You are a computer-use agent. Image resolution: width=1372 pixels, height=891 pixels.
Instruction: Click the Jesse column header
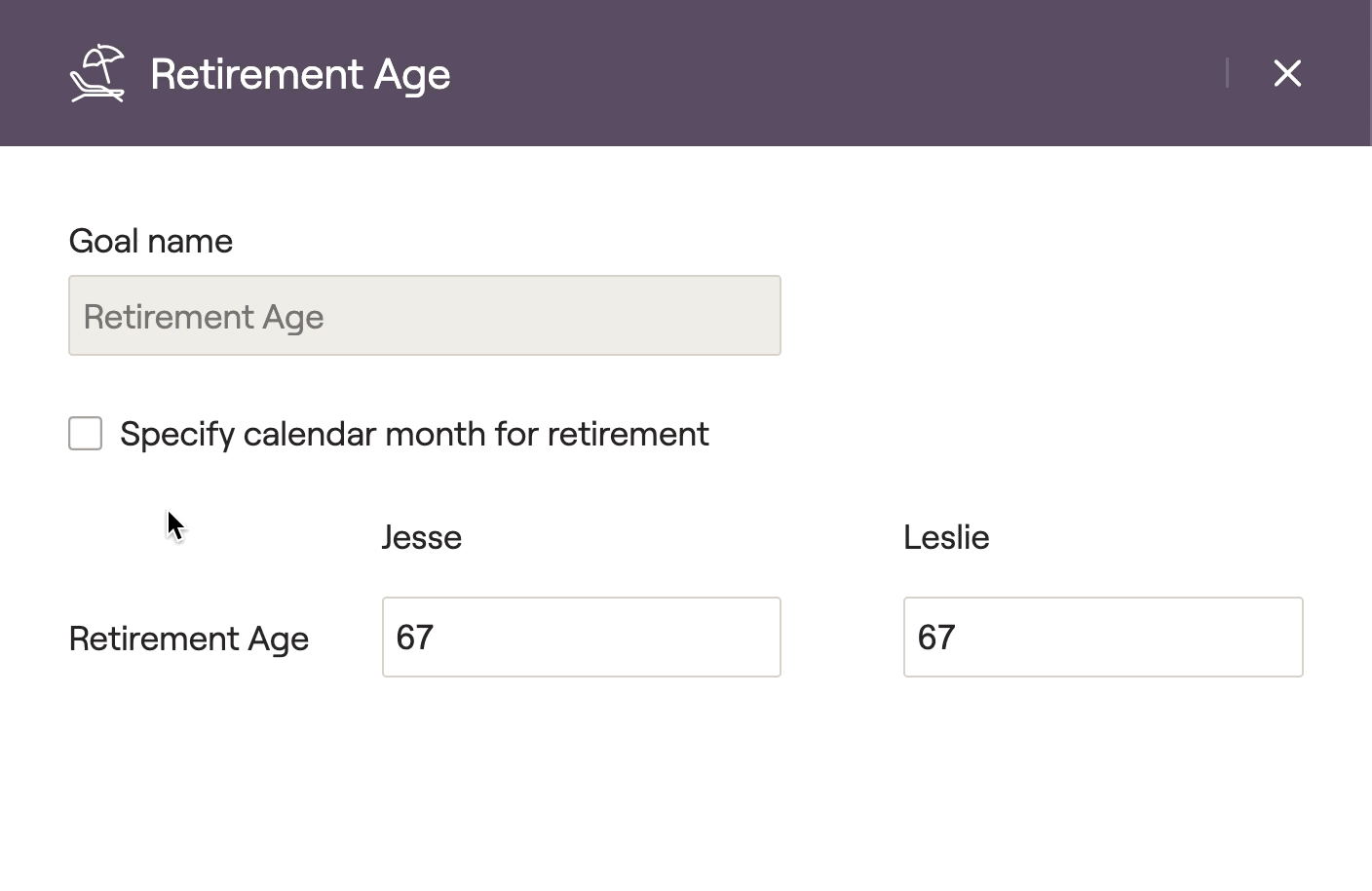(x=421, y=537)
